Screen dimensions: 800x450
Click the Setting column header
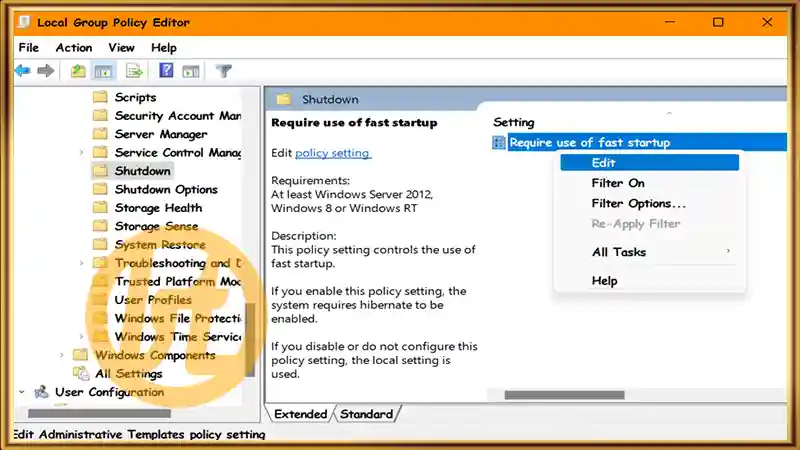tap(514, 122)
